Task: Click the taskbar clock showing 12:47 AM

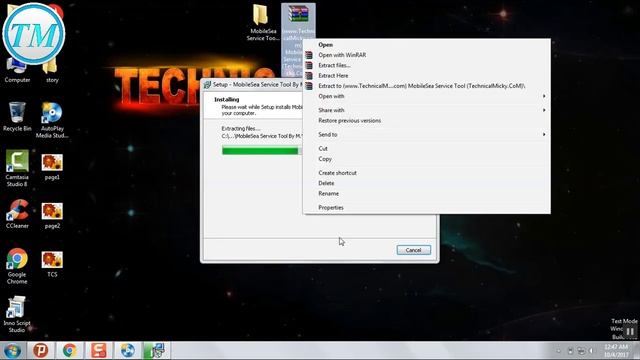Action: click(616, 351)
